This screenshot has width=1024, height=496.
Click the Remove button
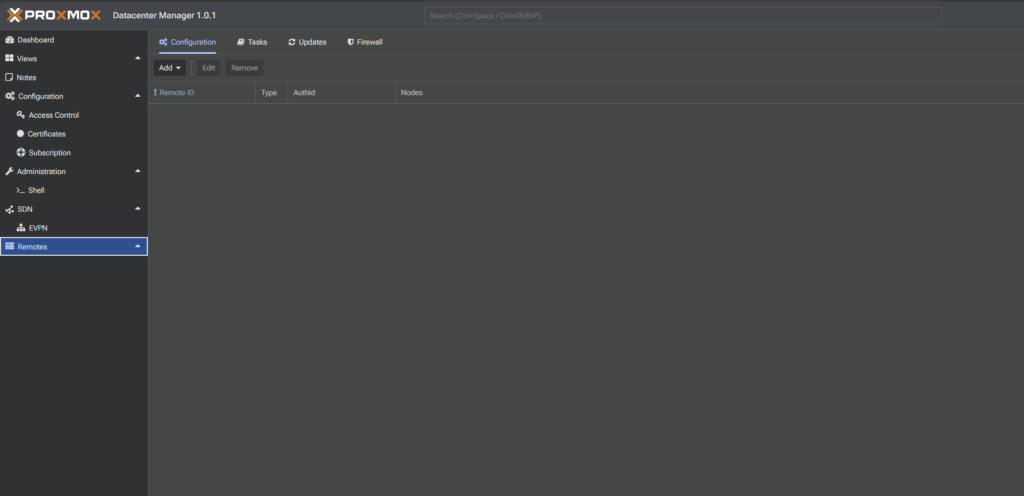[244, 68]
